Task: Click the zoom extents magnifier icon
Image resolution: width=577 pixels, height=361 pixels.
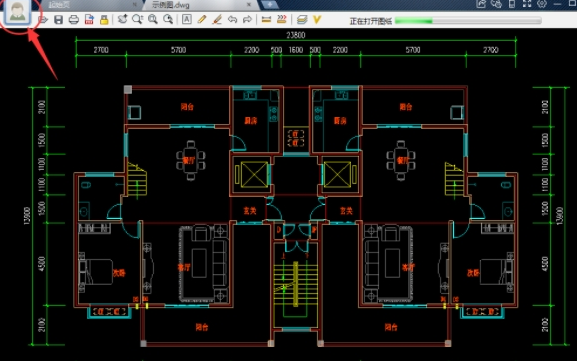Action: click(168, 19)
